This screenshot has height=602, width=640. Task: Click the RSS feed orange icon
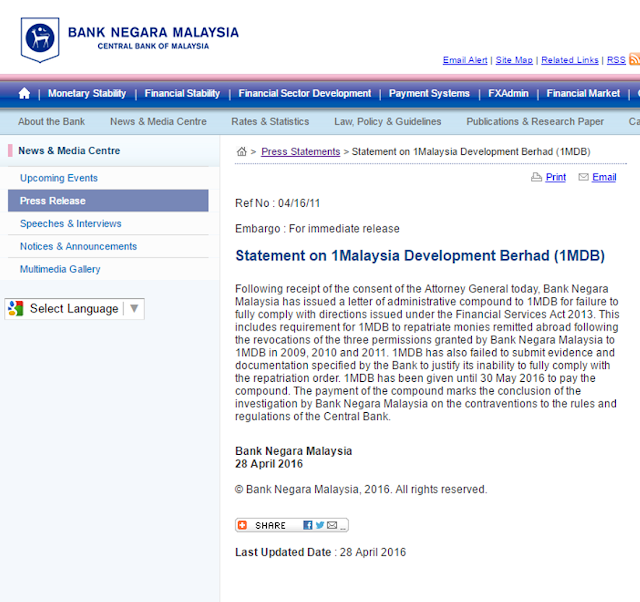click(634, 59)
